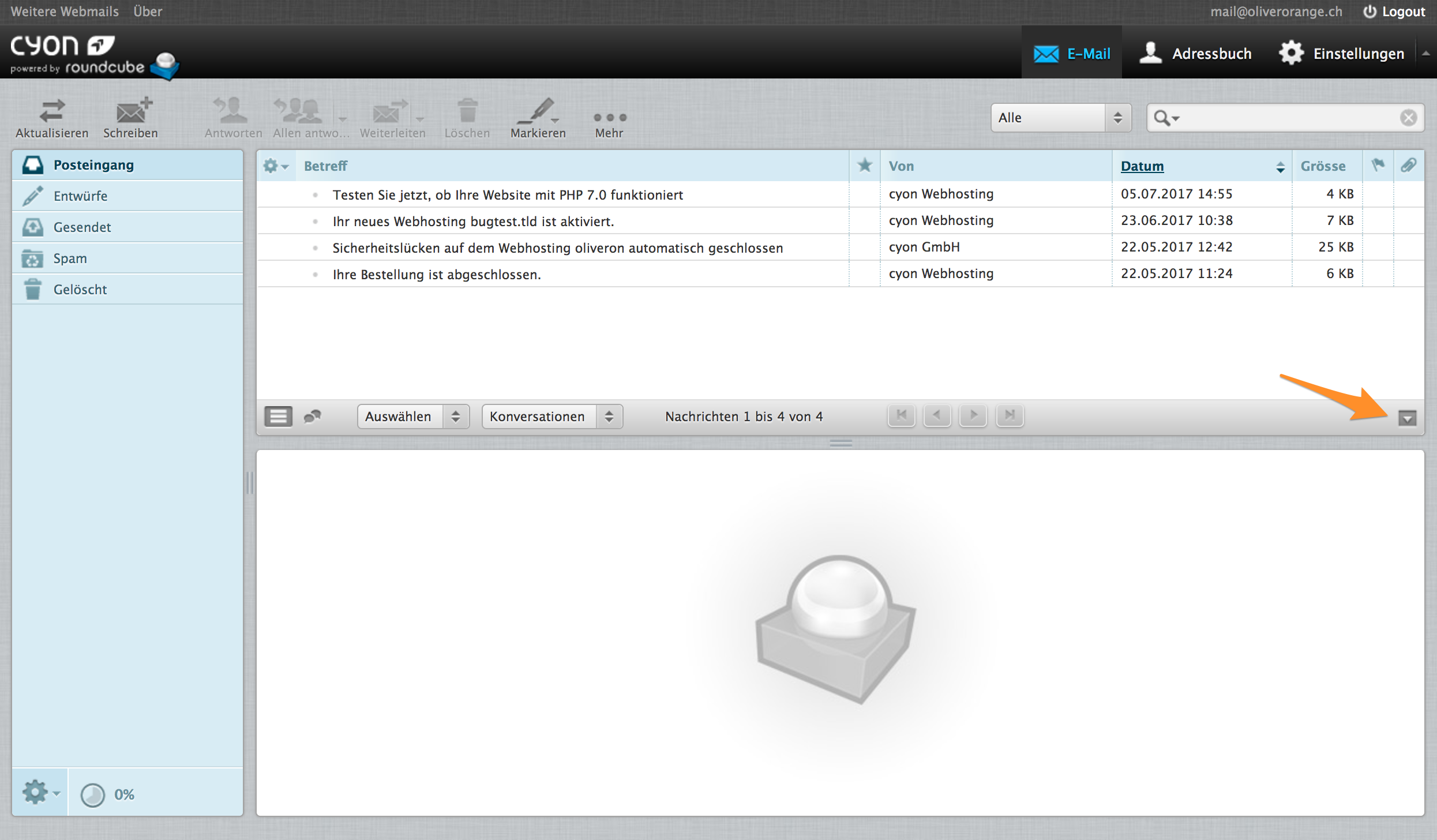Open the Alle filter dropdown
This screenshot has height=840, width=1437.
tap(1060, 118)
